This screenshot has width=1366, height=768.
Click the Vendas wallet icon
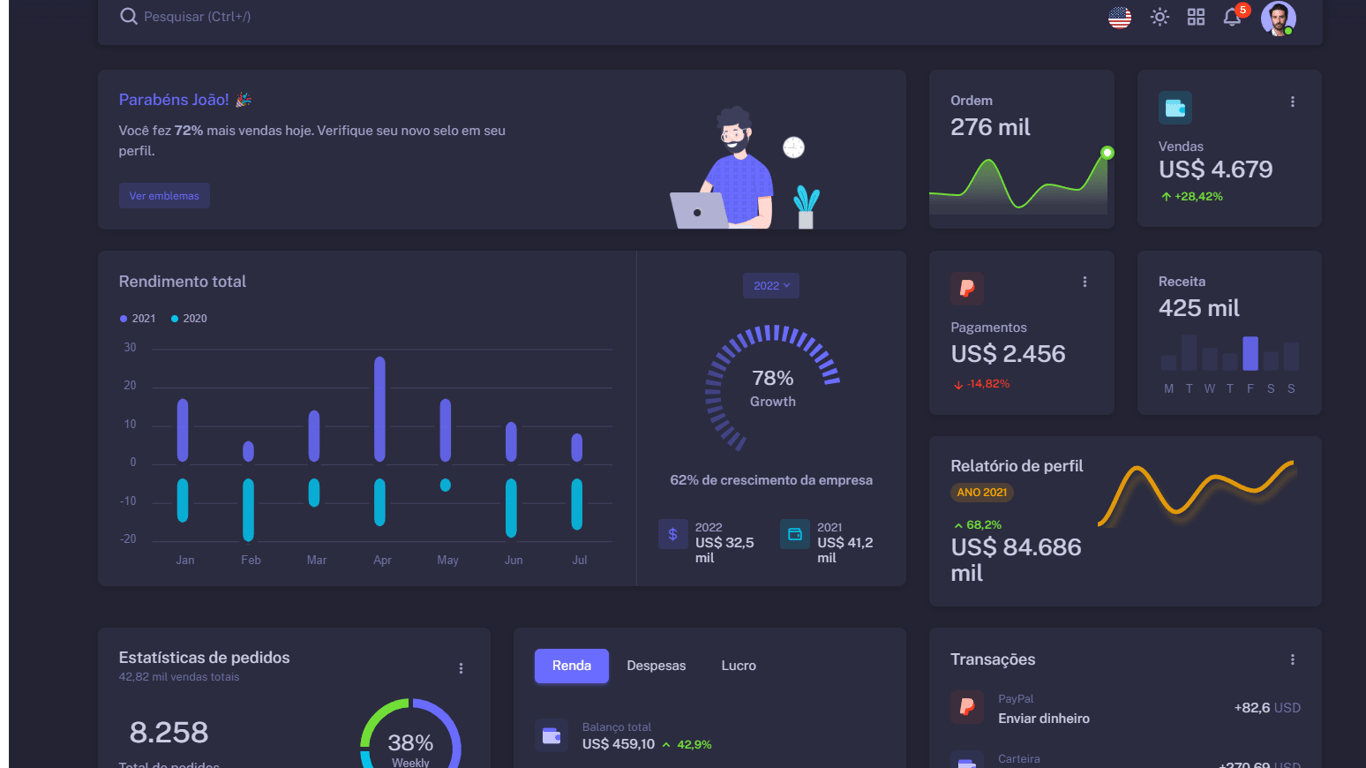[x=1175, y=108]
